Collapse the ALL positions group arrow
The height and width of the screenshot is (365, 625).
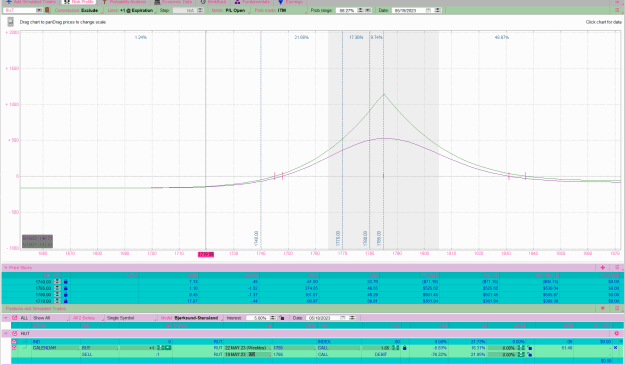(6, 318)
